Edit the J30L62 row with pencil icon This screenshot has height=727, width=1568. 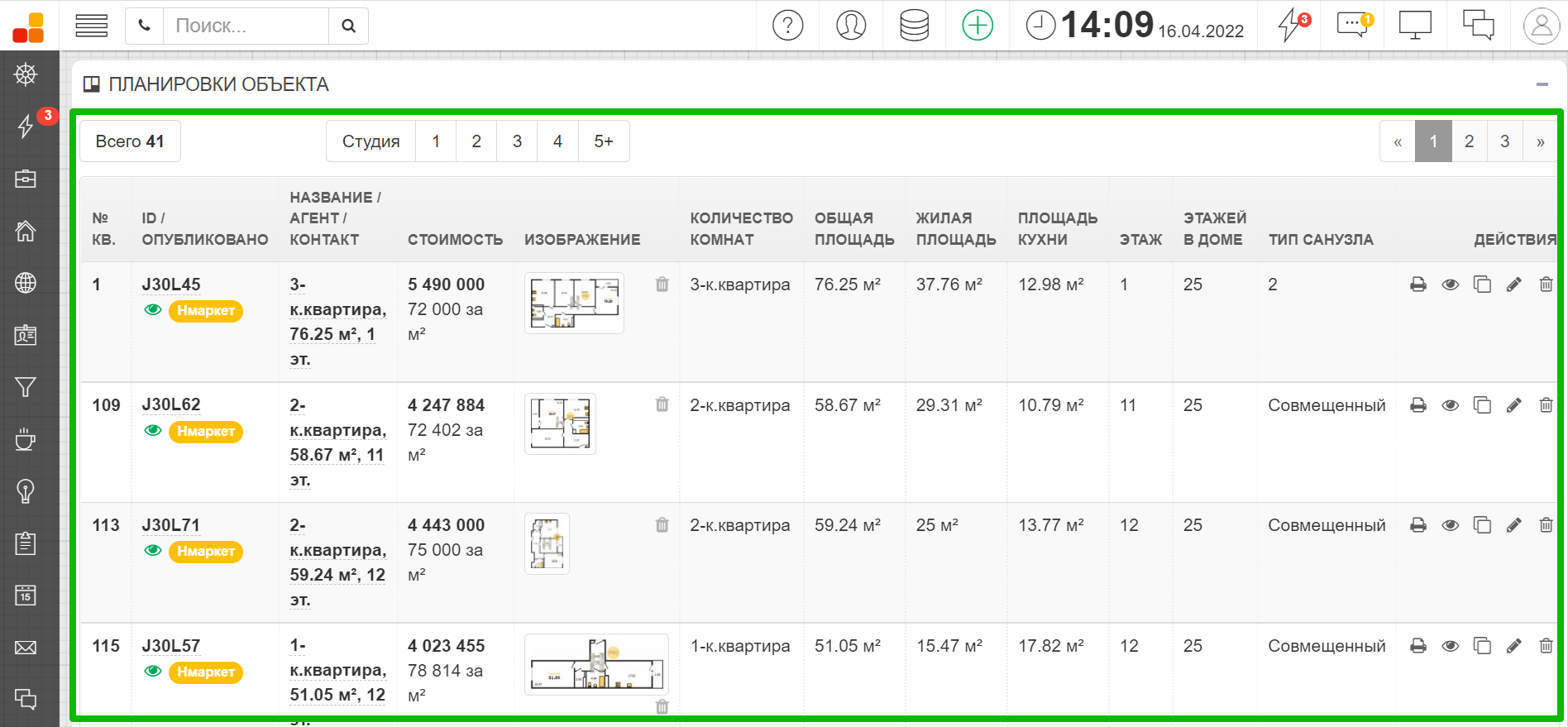click(1513, 405)
